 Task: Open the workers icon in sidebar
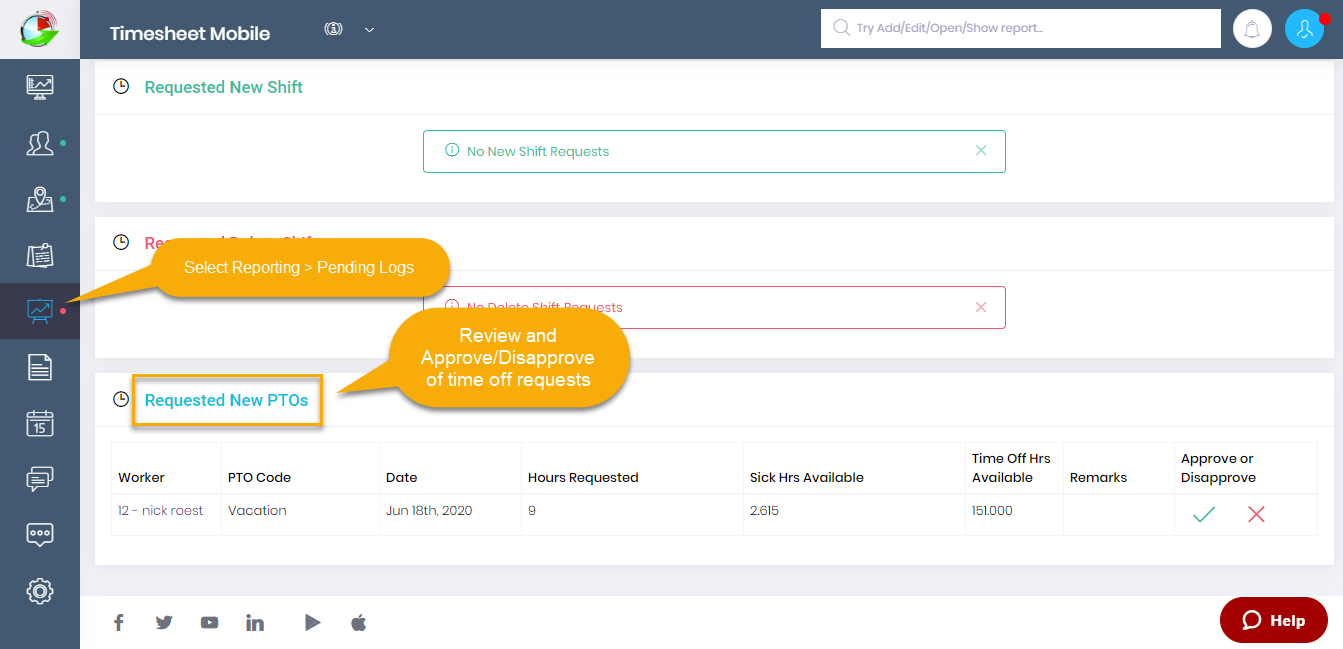[x=40, y=144]
